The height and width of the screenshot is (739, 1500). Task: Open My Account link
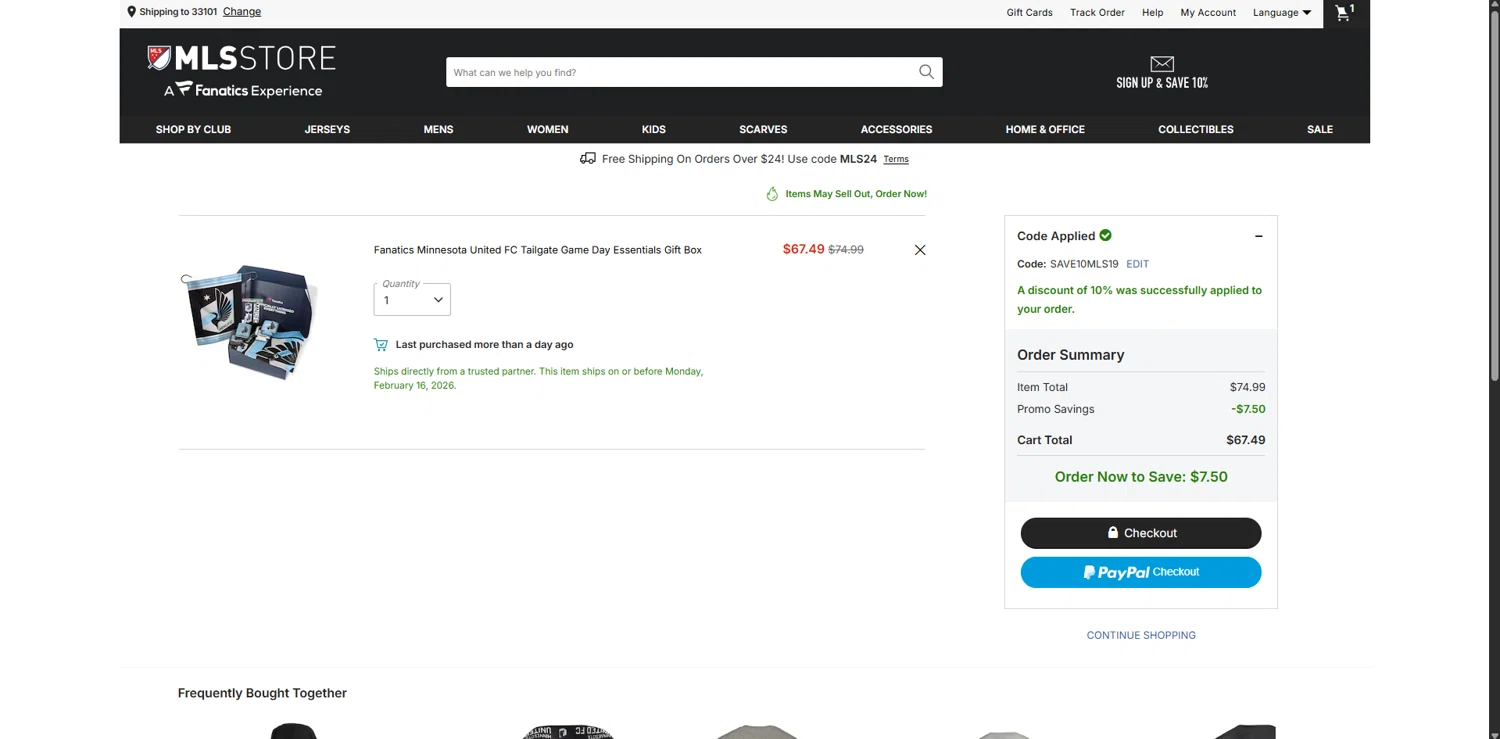pyautogui.click(x=1208, y=13)
